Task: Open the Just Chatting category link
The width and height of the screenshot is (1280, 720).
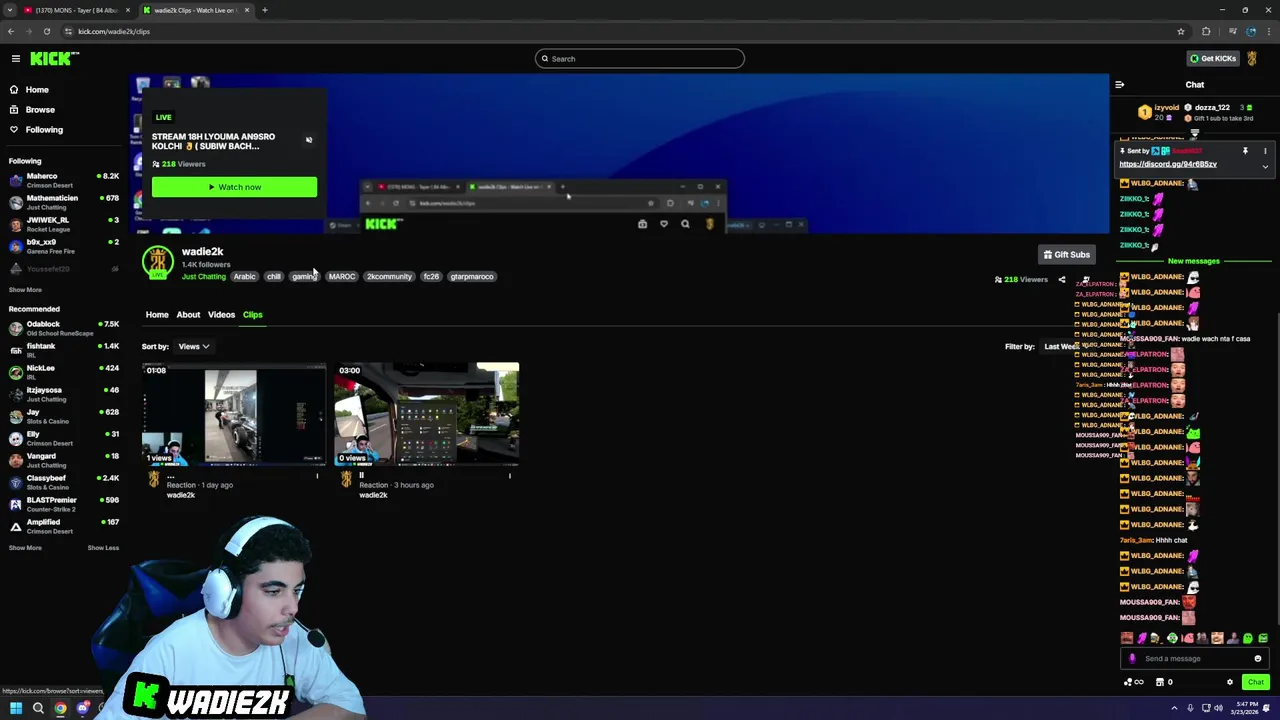Action: click(203, 277)
